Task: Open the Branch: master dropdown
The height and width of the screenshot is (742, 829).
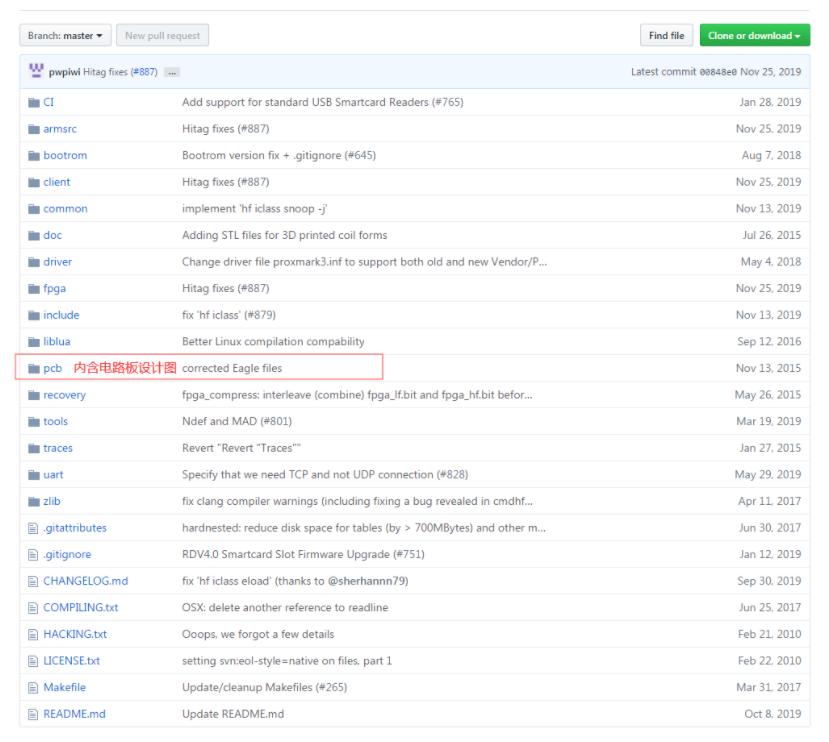Action: (x=64, y=36)
